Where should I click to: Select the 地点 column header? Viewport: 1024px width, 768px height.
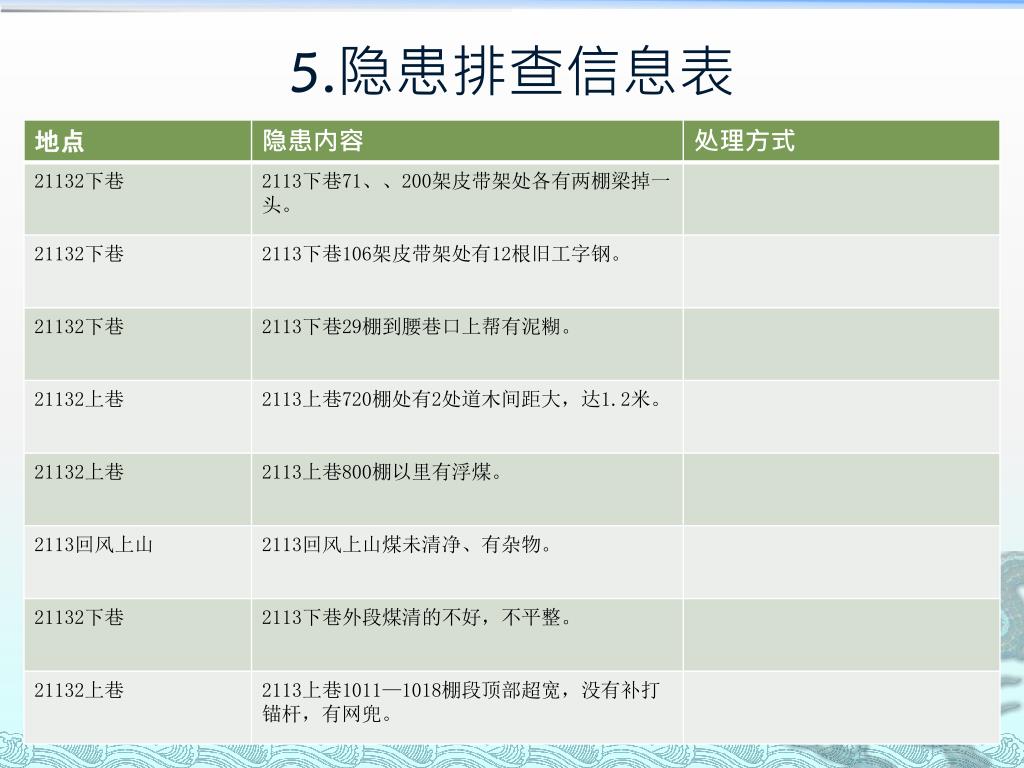(138, 140)
